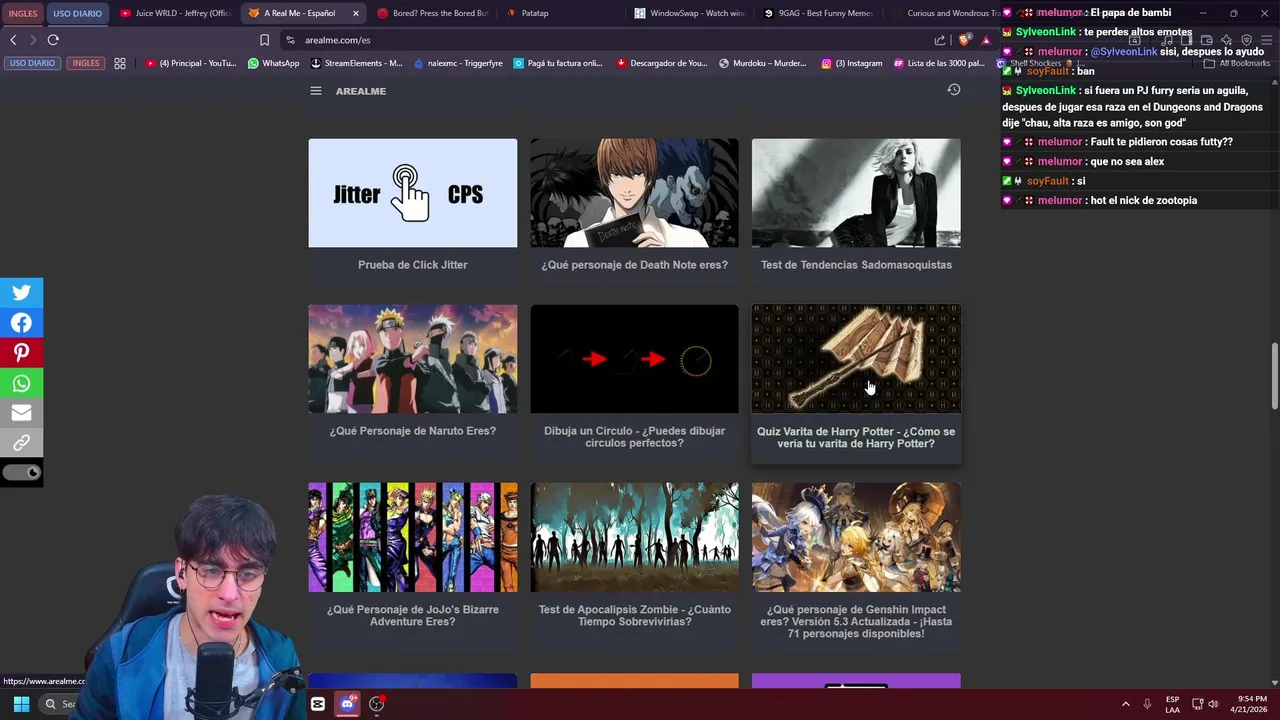The image size is (1280, 720).
Task: Share page via email sidebar icon
Action: (x=21, y=413)
